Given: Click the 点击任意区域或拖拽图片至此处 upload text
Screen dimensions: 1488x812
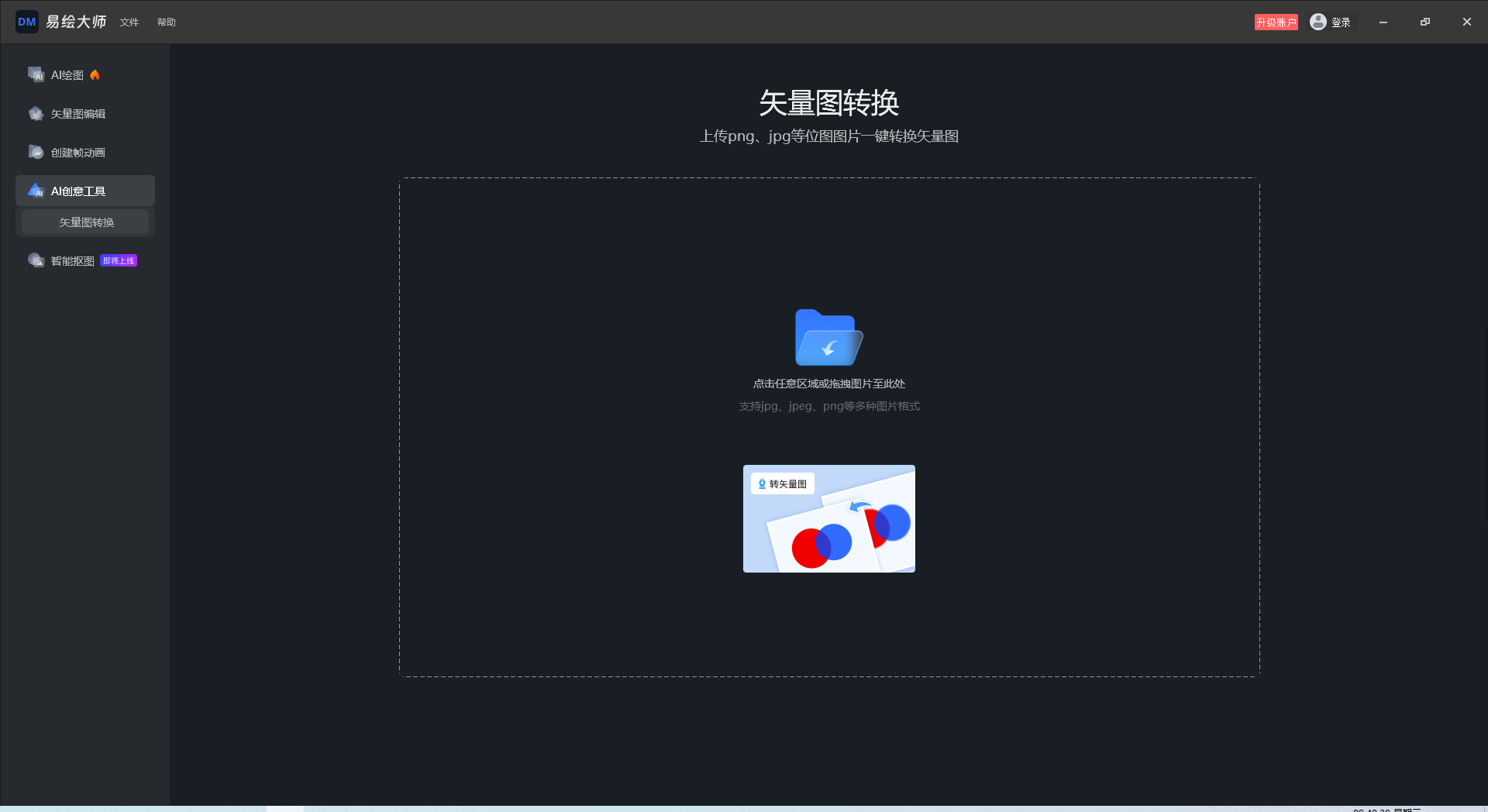Looking at the screenshot, I should [x=829, y=384].
